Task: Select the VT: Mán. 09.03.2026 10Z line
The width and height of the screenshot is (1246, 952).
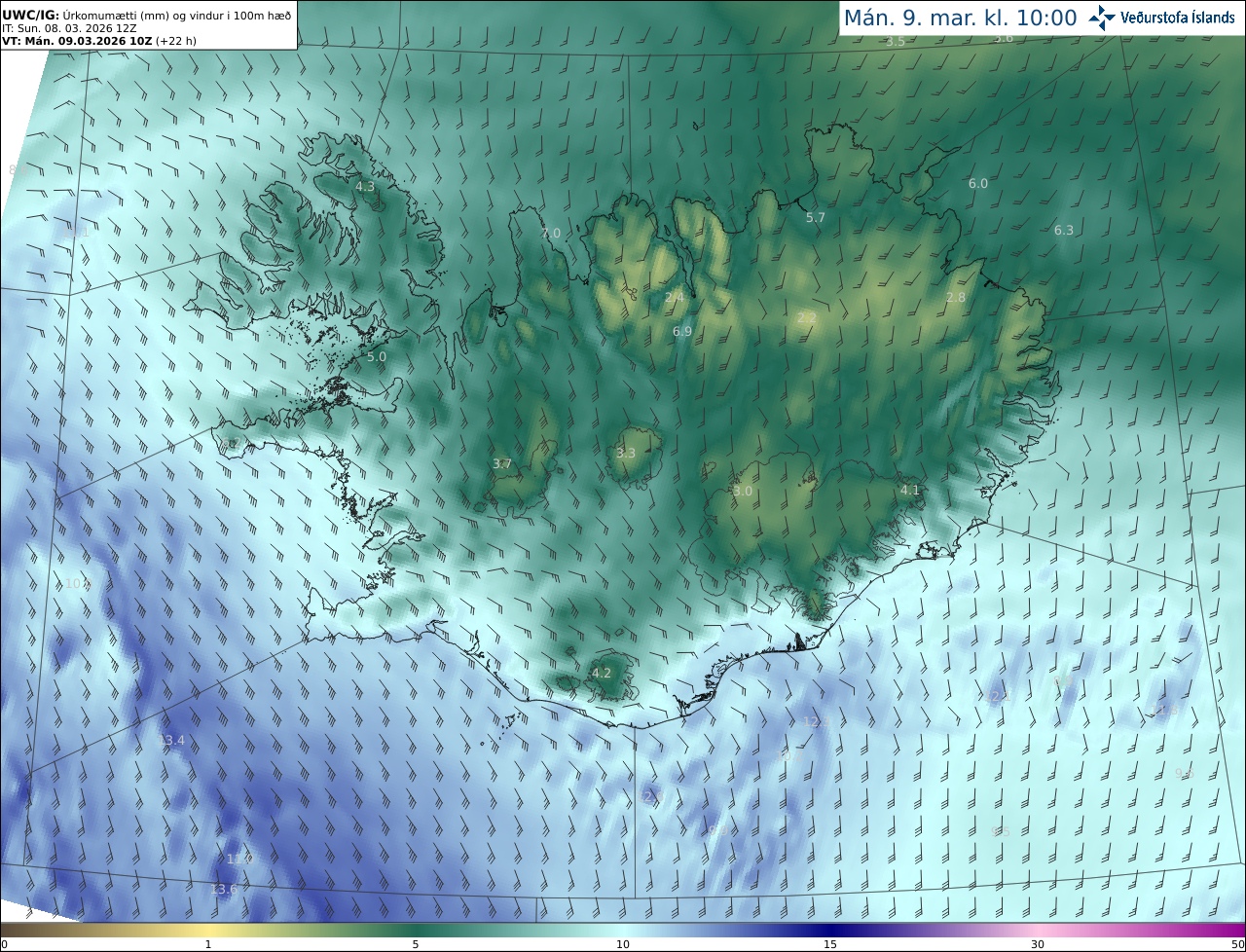Action: 98,41
